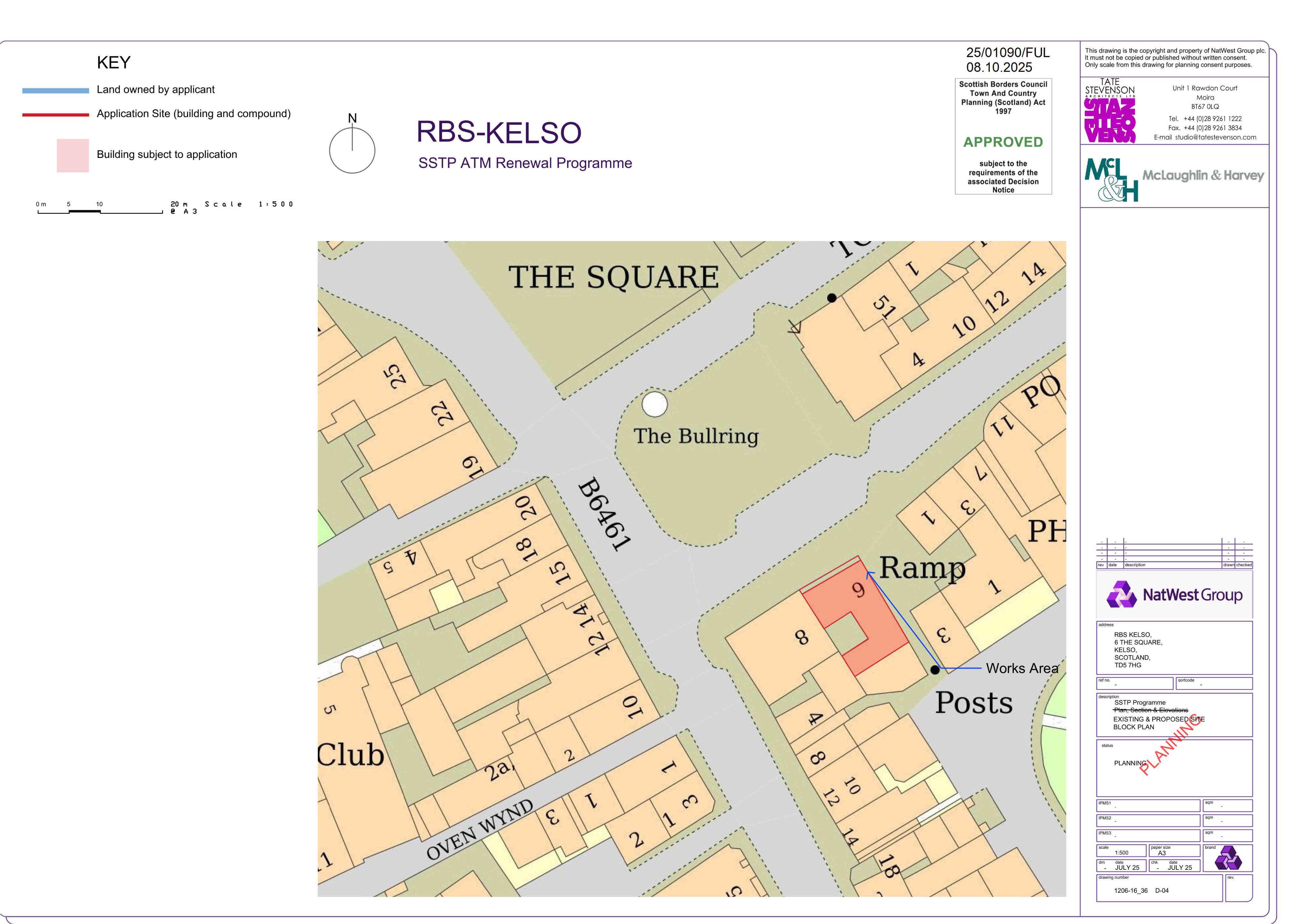Click the white circle in The Bullring

click(655, 404)
